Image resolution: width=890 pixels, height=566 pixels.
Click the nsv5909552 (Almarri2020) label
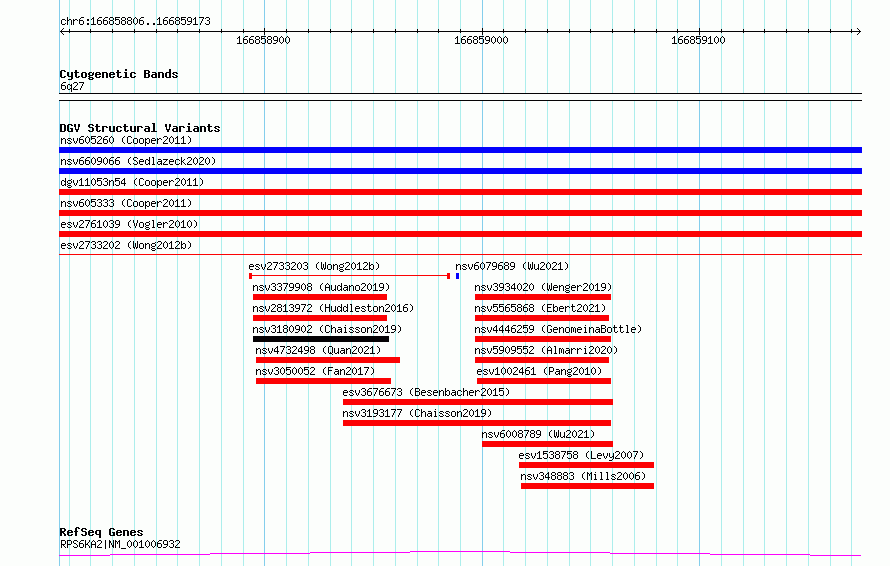546,350
